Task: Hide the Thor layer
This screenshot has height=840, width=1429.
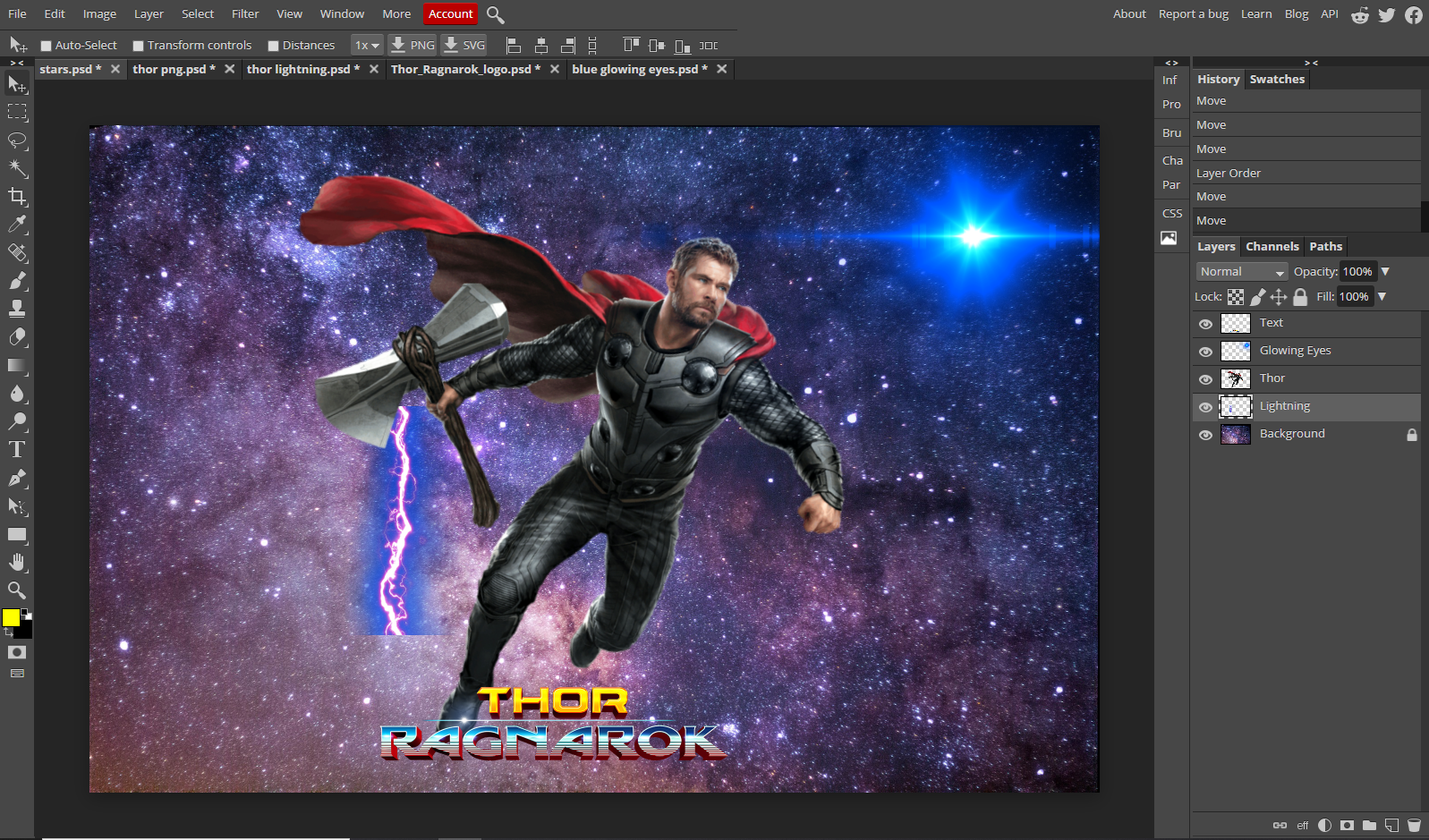Action: pyautogui.click(x=1205, y=379)
